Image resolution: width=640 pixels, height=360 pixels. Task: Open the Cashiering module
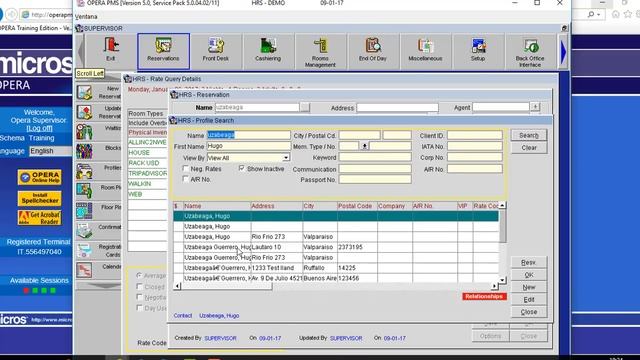point(268,51)
